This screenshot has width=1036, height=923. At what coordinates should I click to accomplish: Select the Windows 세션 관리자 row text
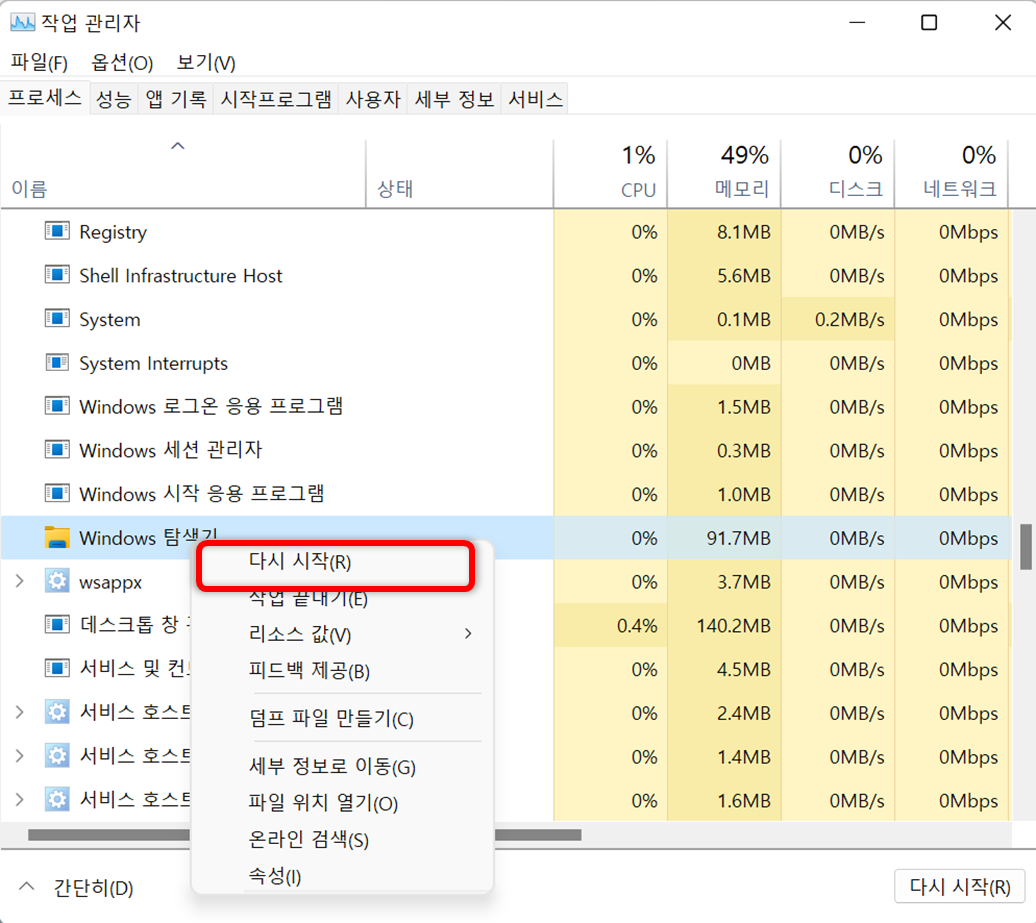pos(170,451)
